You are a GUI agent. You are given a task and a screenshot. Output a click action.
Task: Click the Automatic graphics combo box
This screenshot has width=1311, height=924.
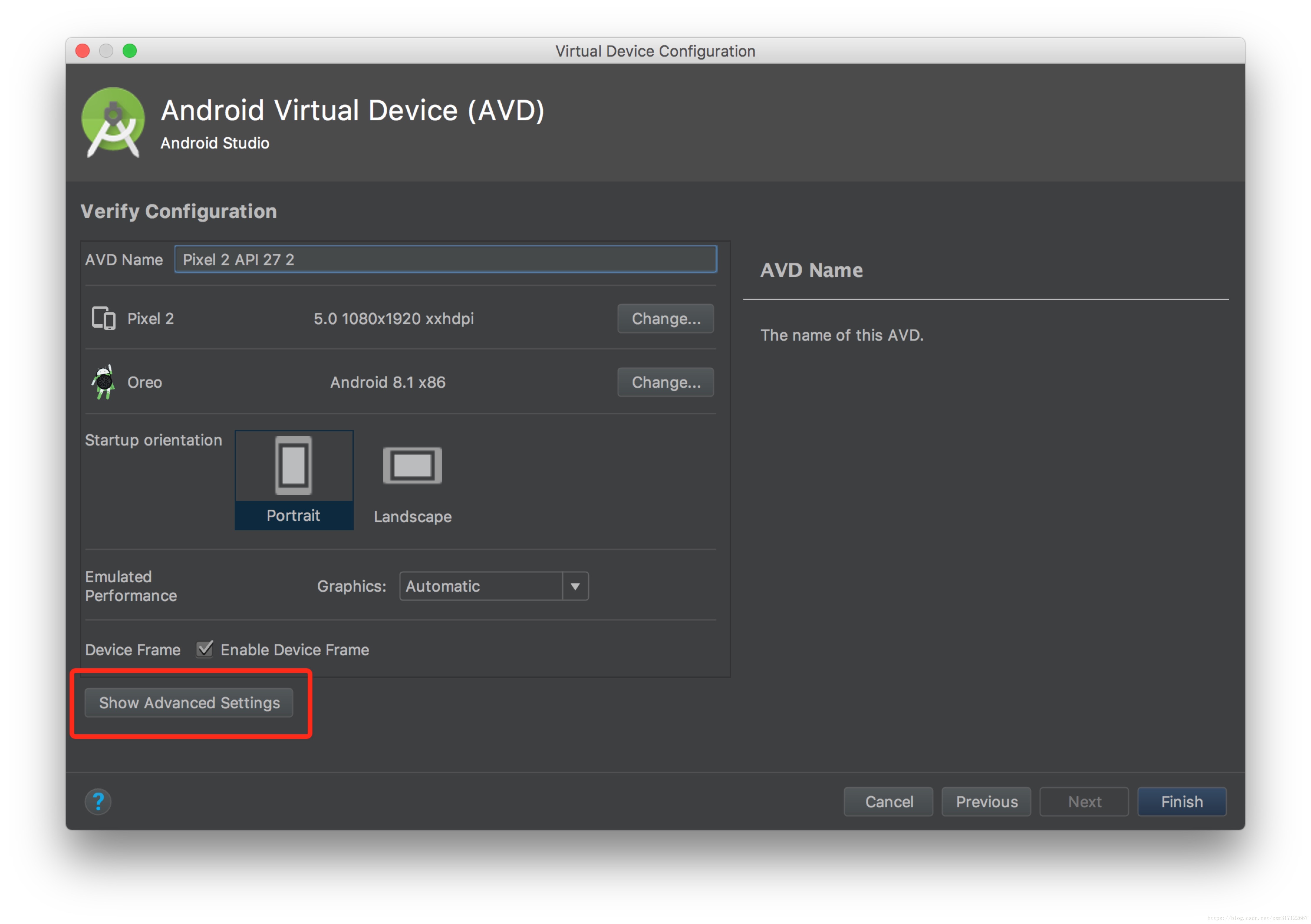coord(481,586)
